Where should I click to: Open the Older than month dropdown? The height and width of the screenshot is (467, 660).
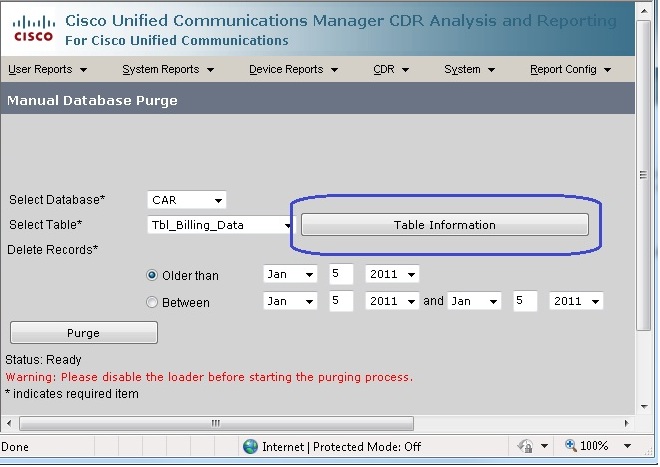(290, 275)
